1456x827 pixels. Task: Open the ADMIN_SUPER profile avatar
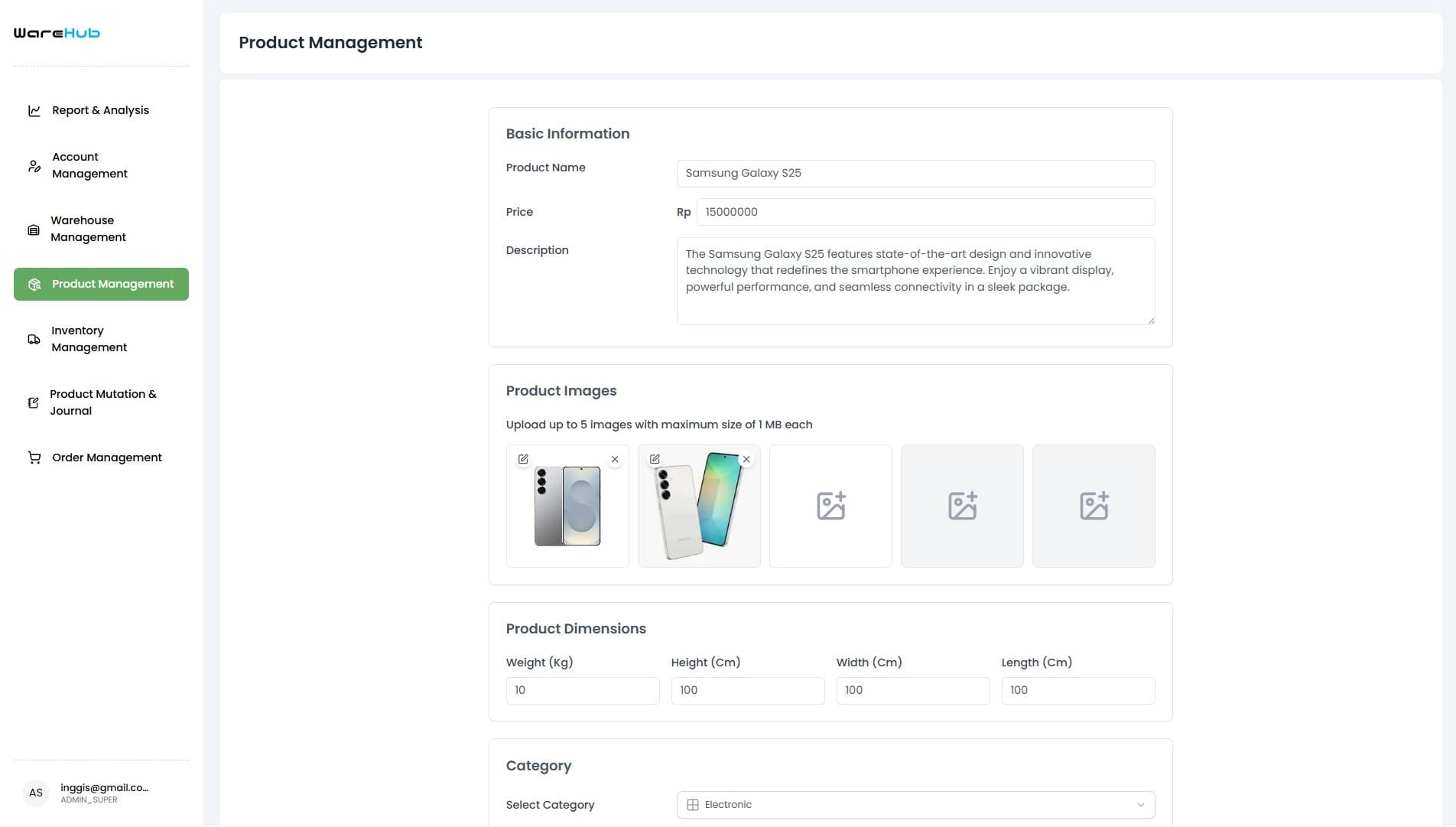(x=35, y=793)
